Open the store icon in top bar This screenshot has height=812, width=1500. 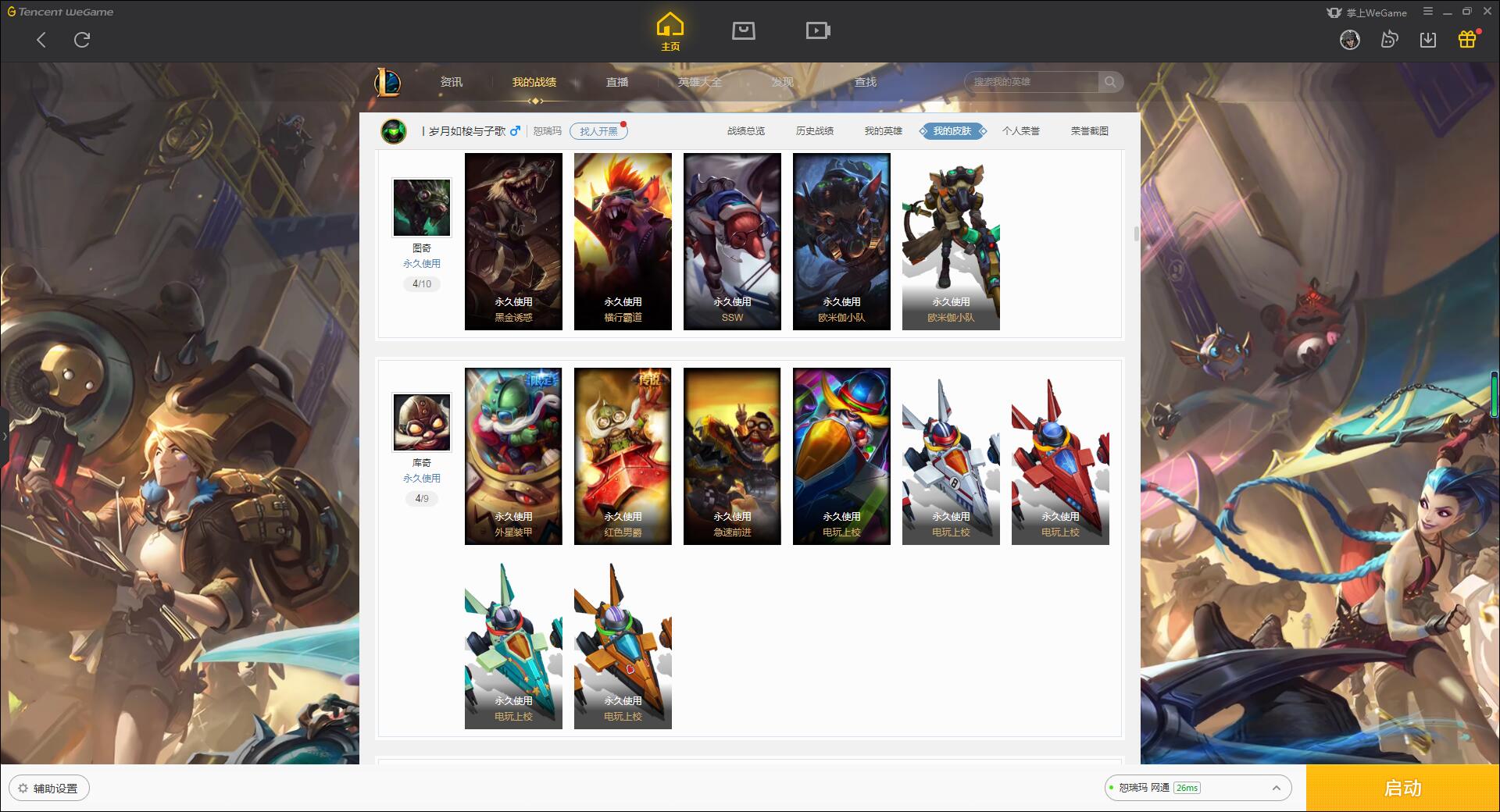743,30
